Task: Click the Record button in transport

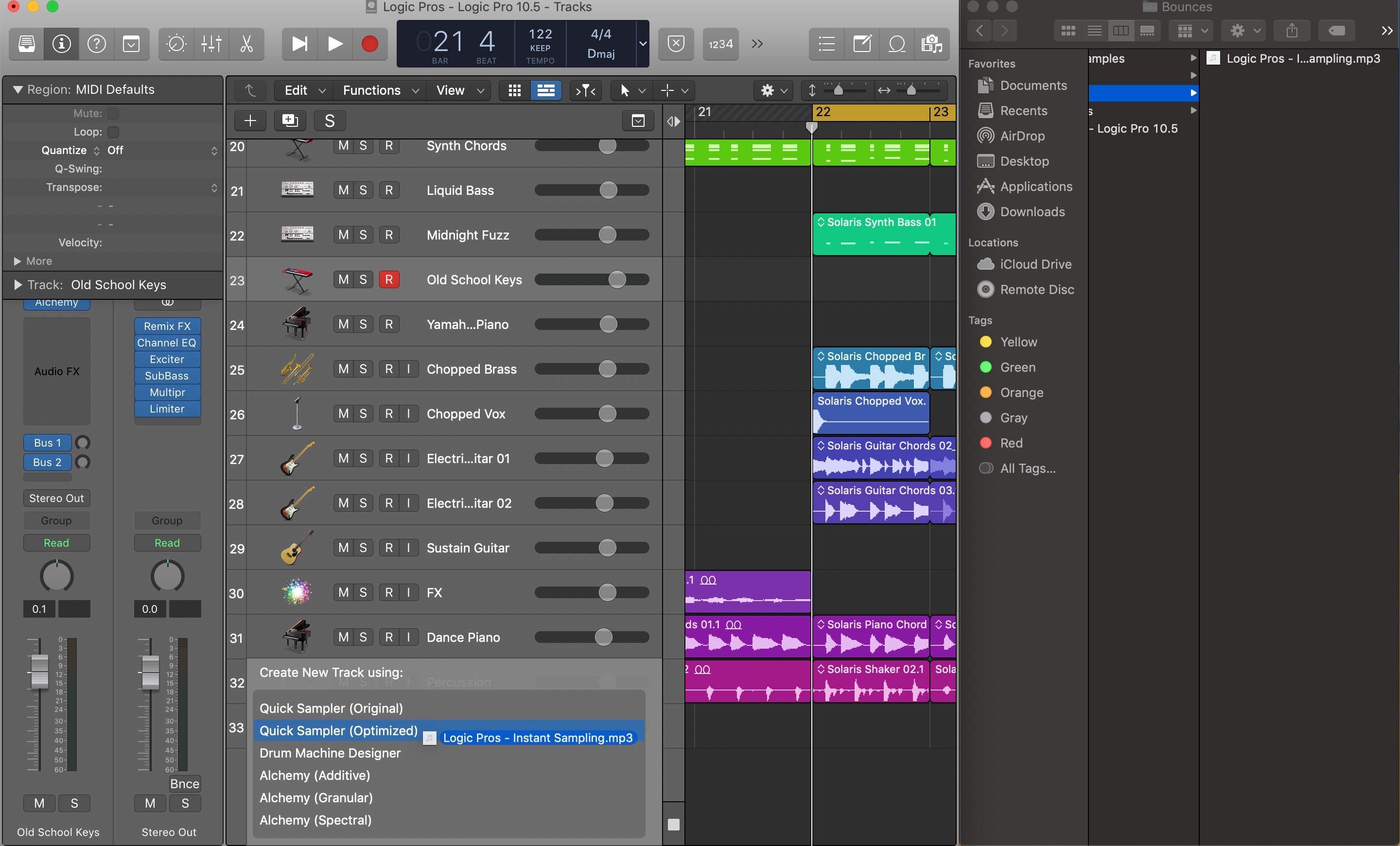Action: coord(370,44)
